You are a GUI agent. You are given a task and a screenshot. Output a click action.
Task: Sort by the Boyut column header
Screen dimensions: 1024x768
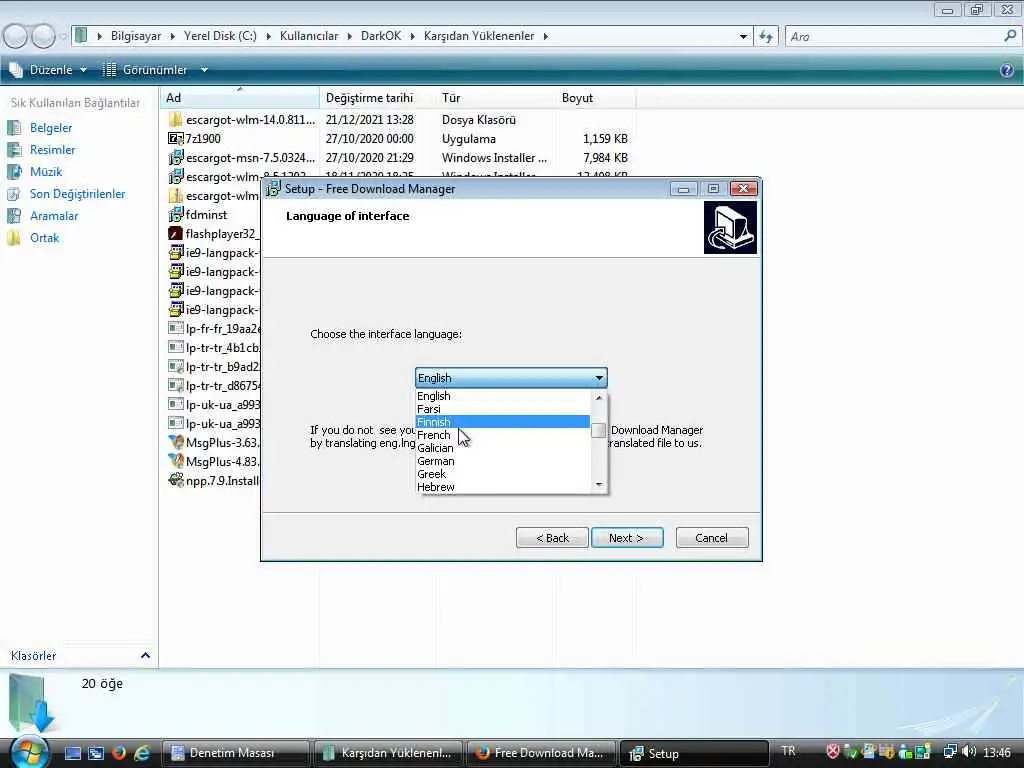(x=595, y=98)
